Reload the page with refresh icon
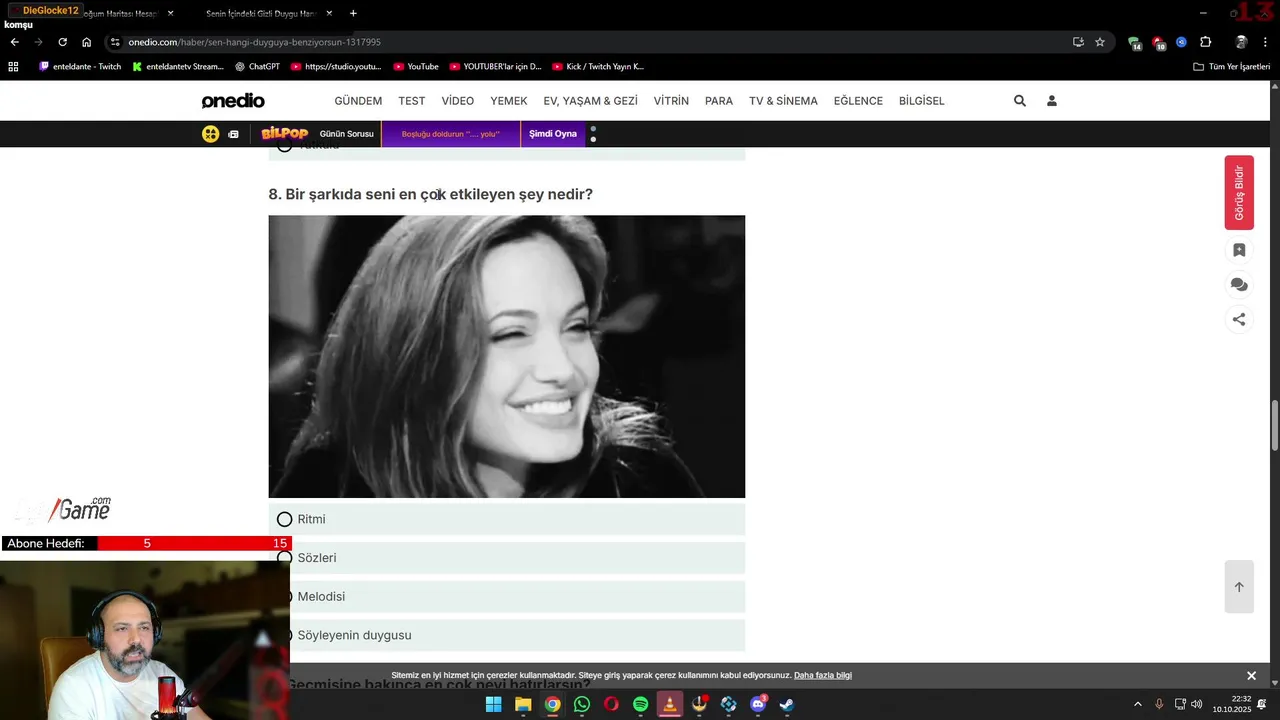The width and height of the screenshot is (1280, 720). point(62,42)
